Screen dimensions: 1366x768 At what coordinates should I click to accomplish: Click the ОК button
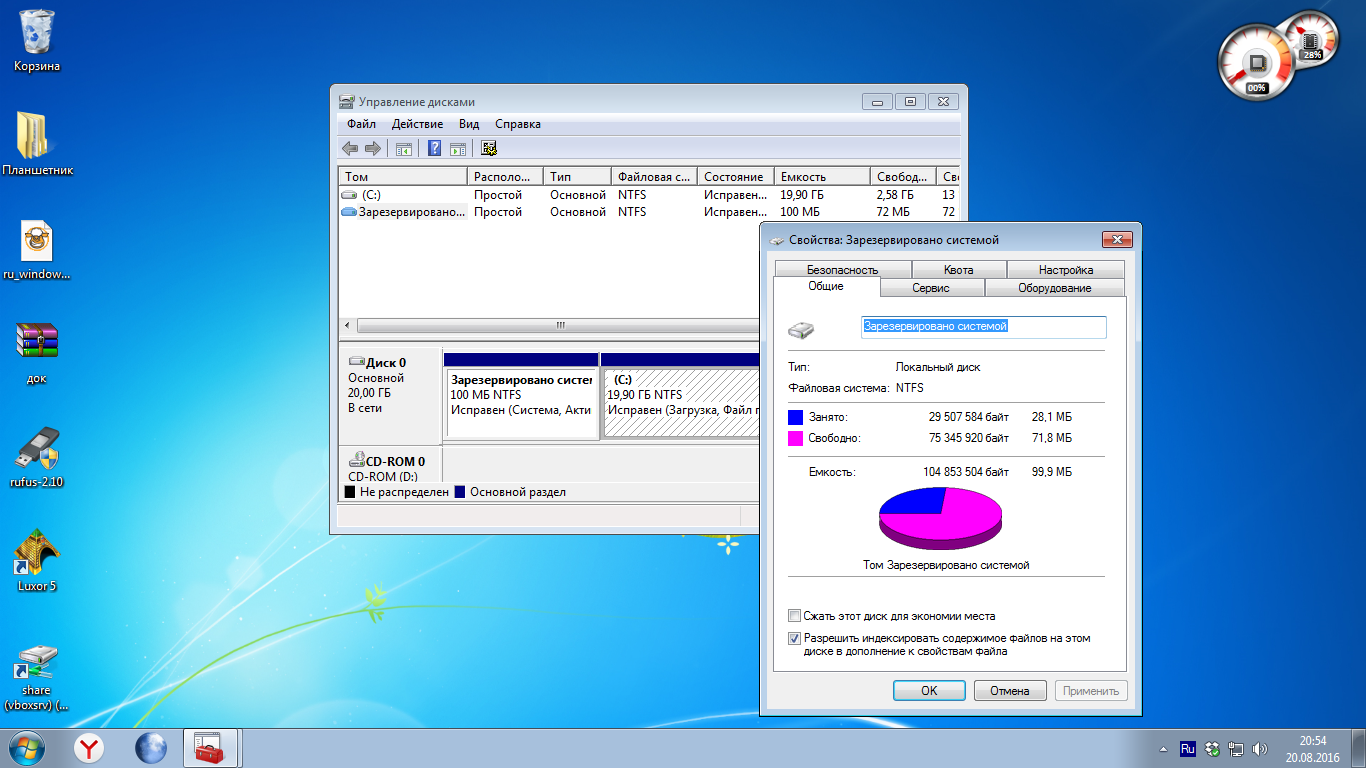[928, 691]
